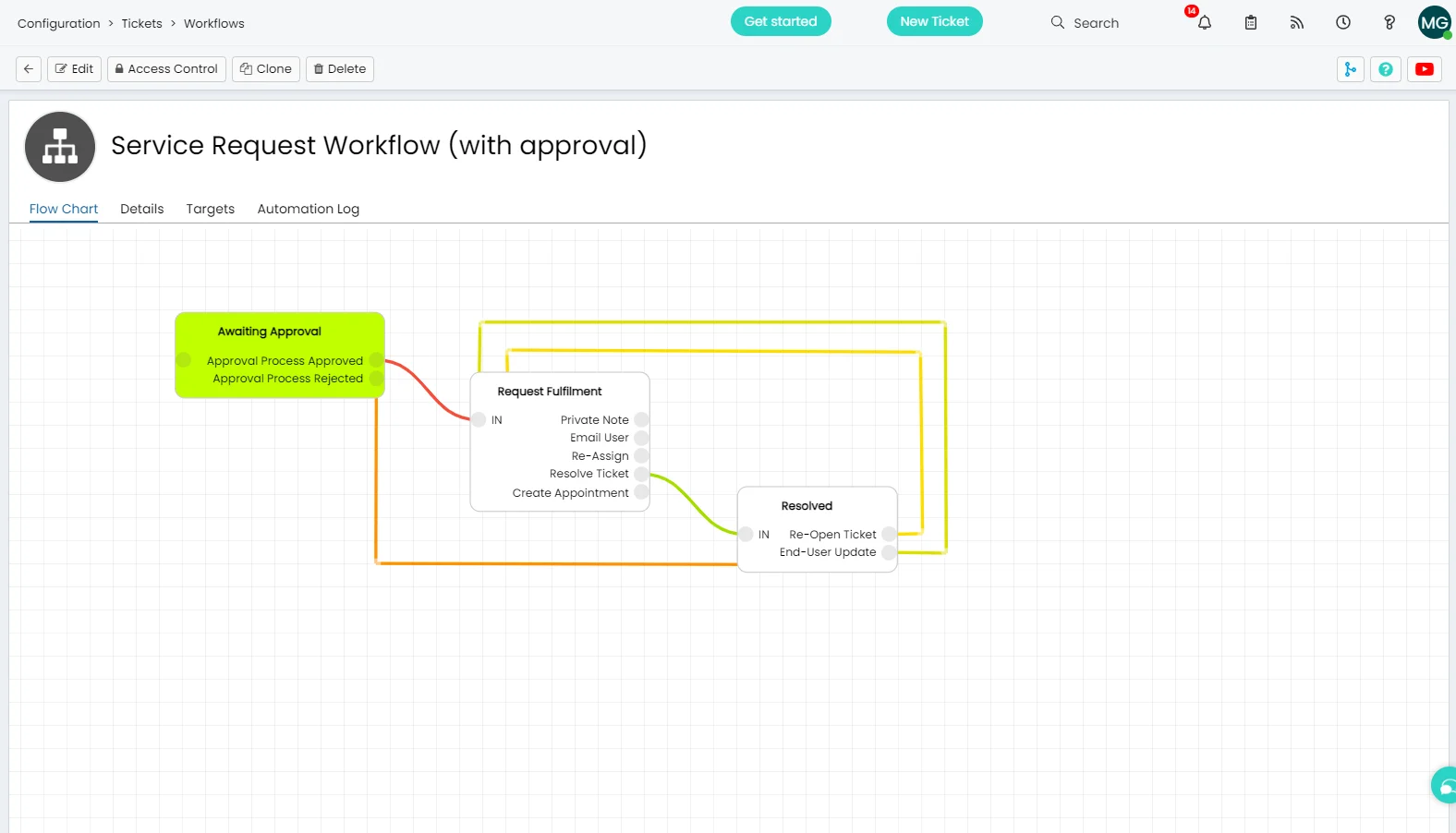Click the Email User action label
This screenshot has height=833, width=1456.
(x=599, y=438)
